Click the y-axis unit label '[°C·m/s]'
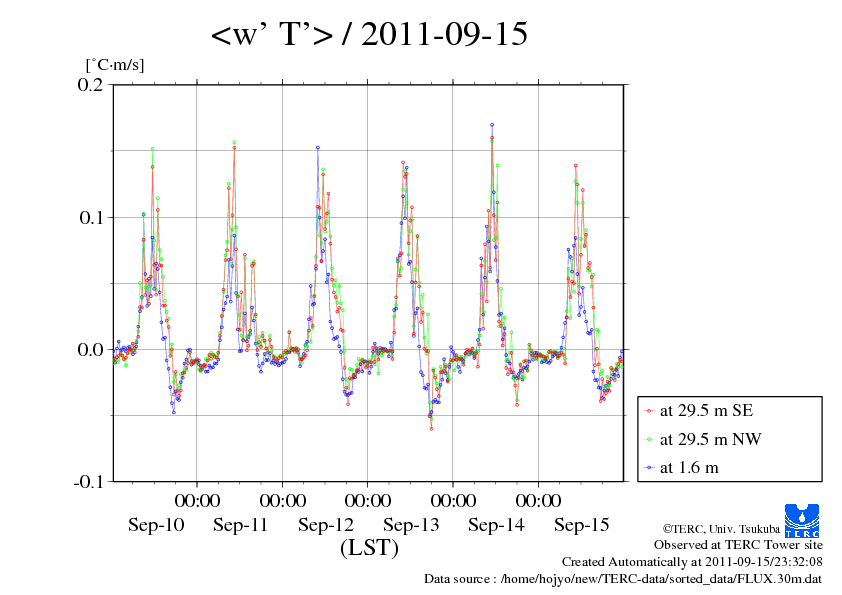Screen dimensions: 842x595 click(x=115, y=65)
